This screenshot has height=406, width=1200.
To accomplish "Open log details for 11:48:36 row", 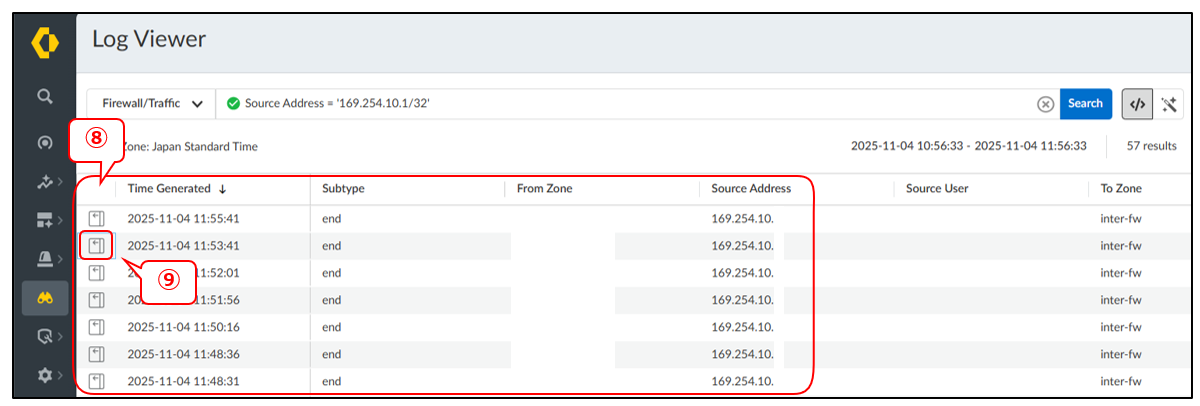I will point(96,354).
